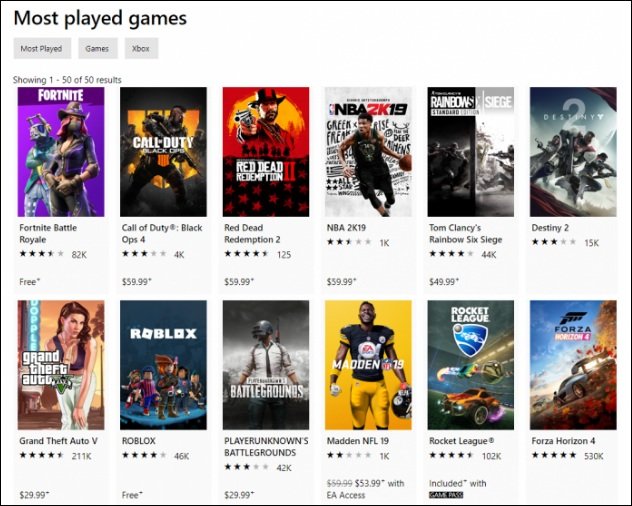Viewport: 632px width, 506px height.
Task: Click the $49.99 price for Rainbow Six Siege
Action: pos(444,282)
